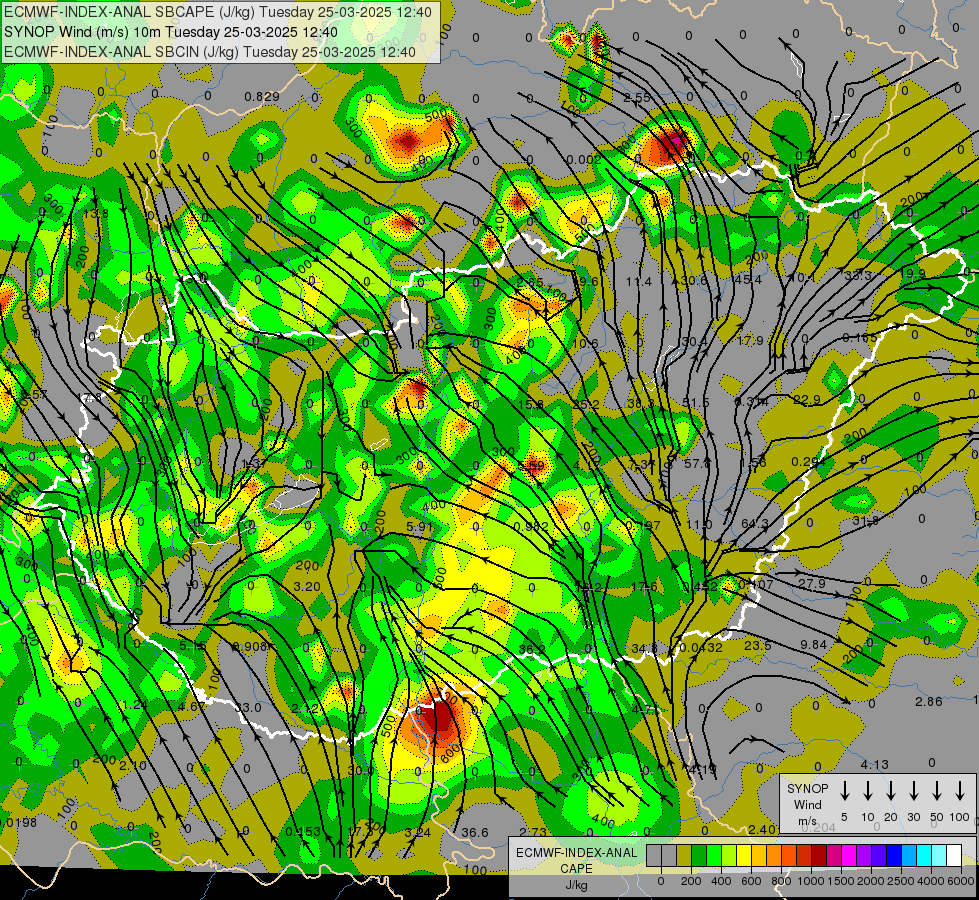Viewport: 979px width, 900px height.
Task: Click the 31.8 value on the map
Action: (x=865, y=520)
